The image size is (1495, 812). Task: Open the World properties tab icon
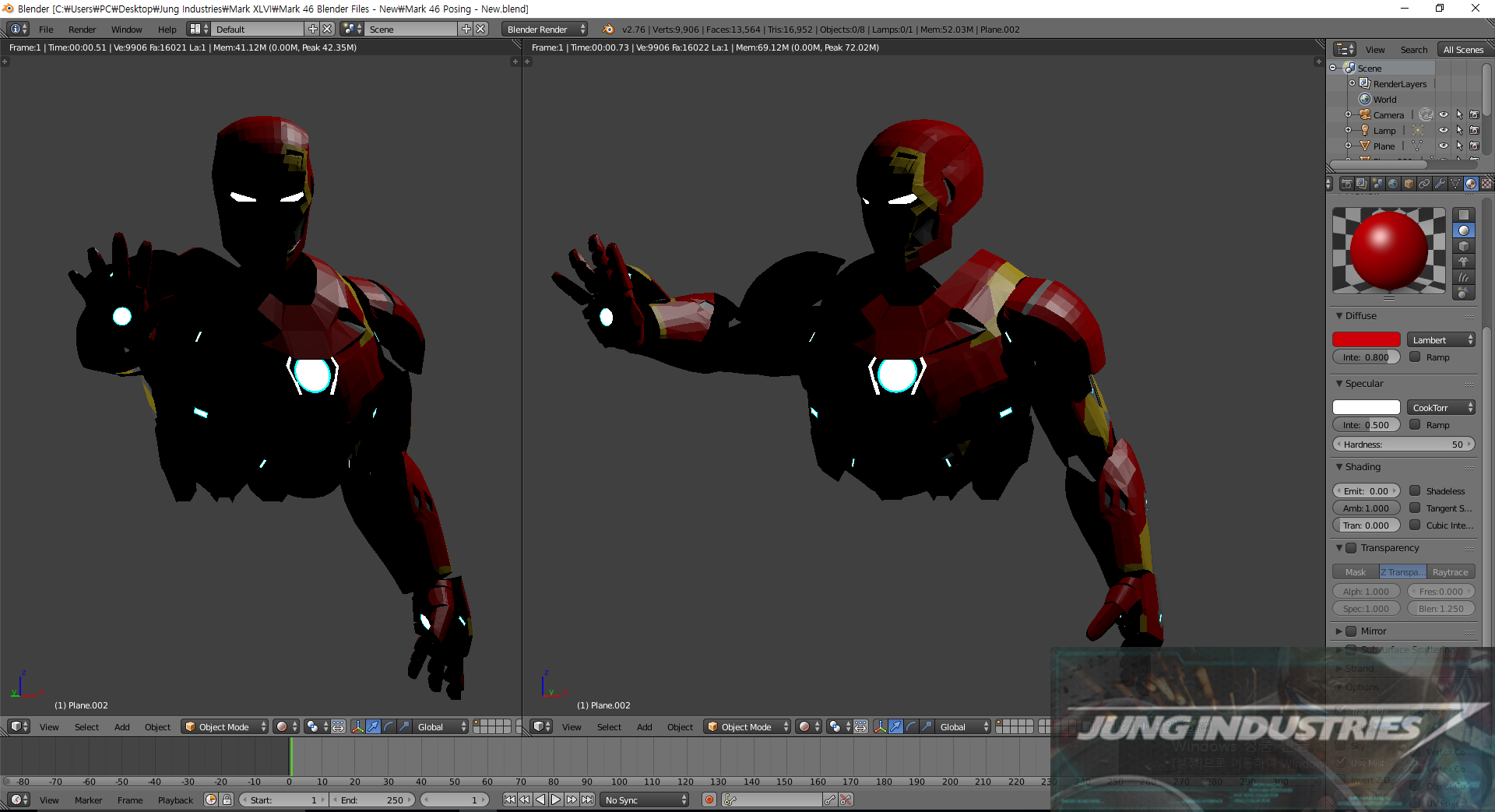(1393, 184)
